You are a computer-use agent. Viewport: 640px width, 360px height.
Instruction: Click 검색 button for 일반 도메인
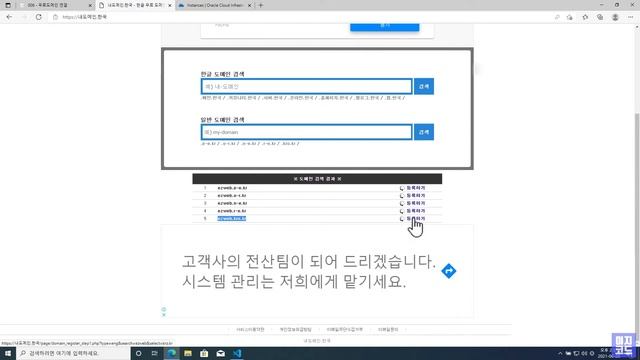[424, 132]
